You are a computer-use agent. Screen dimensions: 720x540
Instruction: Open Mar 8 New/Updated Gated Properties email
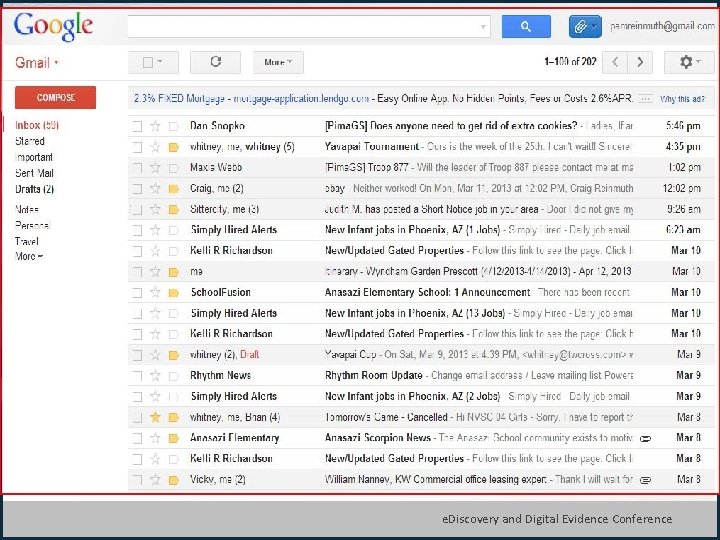tap(394, 459)
